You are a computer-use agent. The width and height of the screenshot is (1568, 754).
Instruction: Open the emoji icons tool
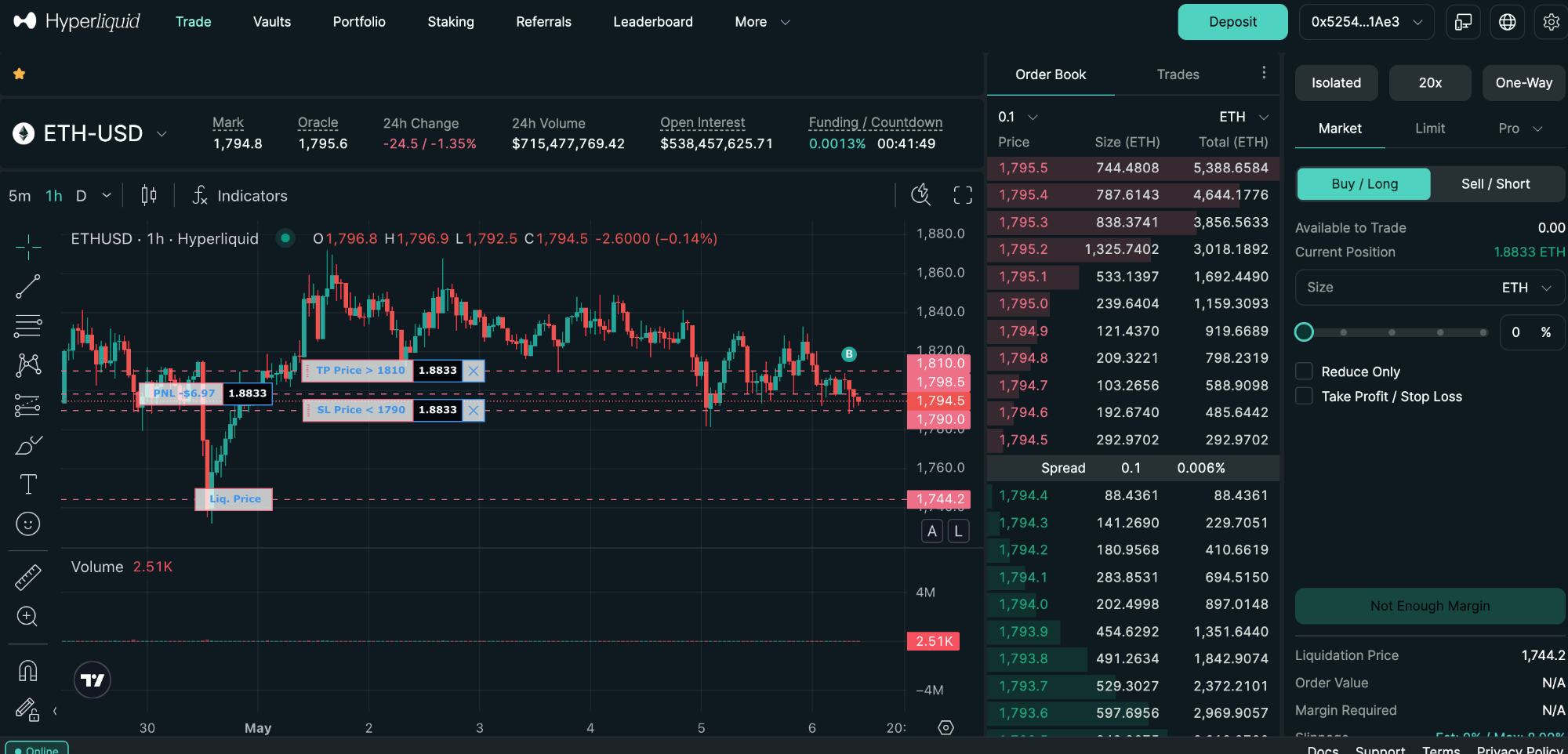pyautogui.click(x=28, y=524)
